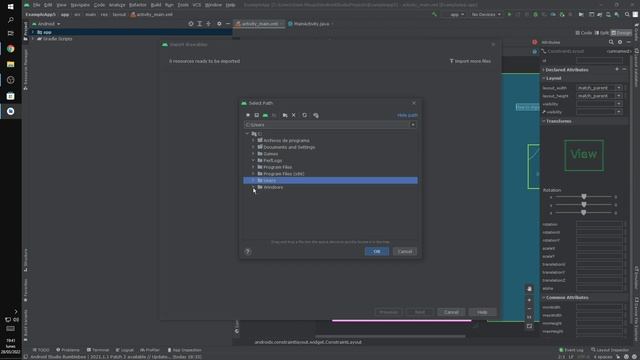Confirm with OK in Select Path dialog
Image resolution: width=640 pixels, height=360 pixels.
point(377,251)
